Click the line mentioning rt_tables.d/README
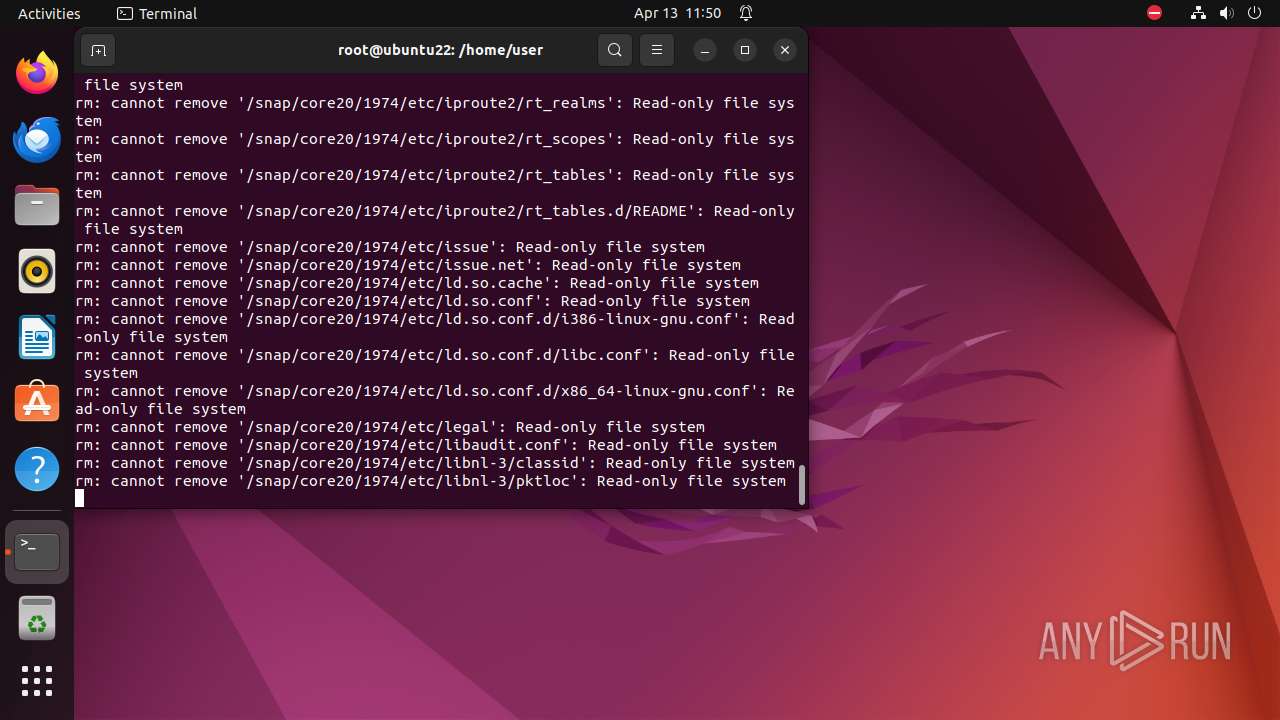1280x720 pixels. 435,220
